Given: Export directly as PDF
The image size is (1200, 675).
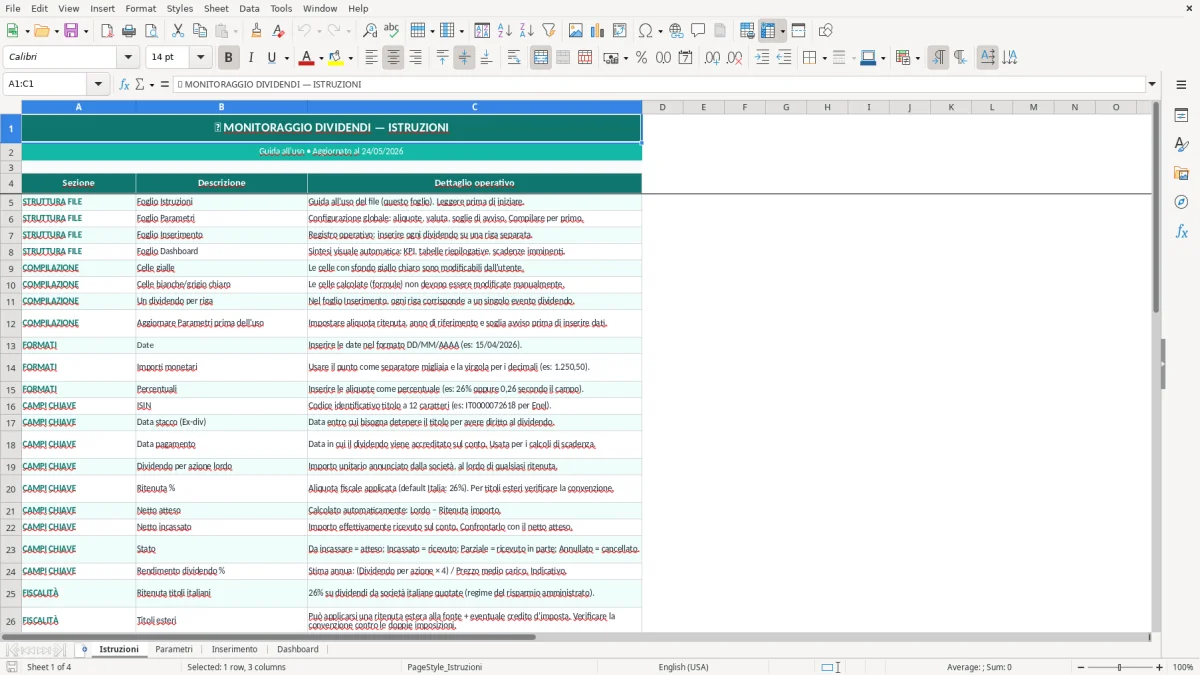Looking at the screenshot, I should pyautogui.click(x=107, y=31).
